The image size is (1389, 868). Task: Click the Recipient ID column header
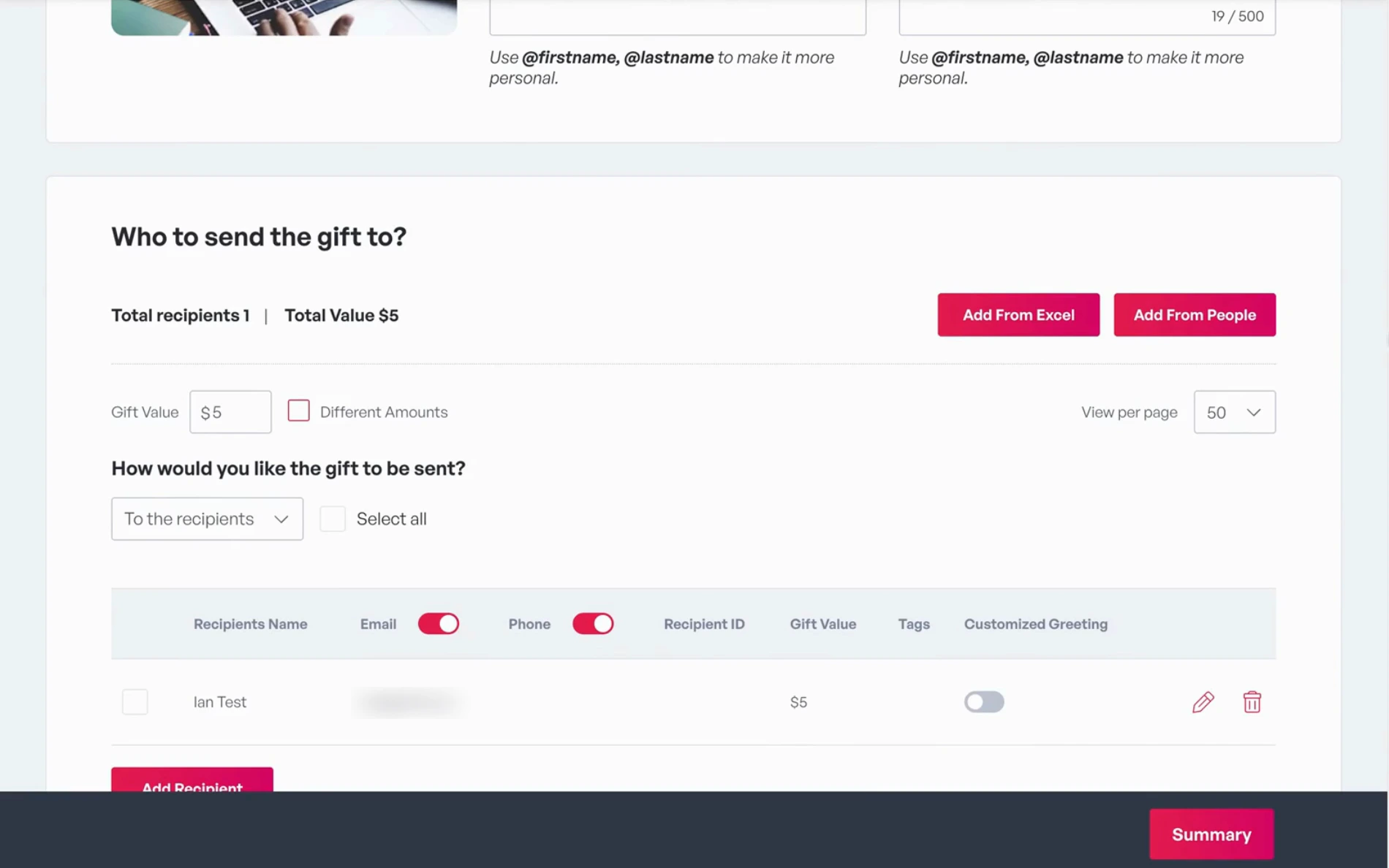pos(704,624)
